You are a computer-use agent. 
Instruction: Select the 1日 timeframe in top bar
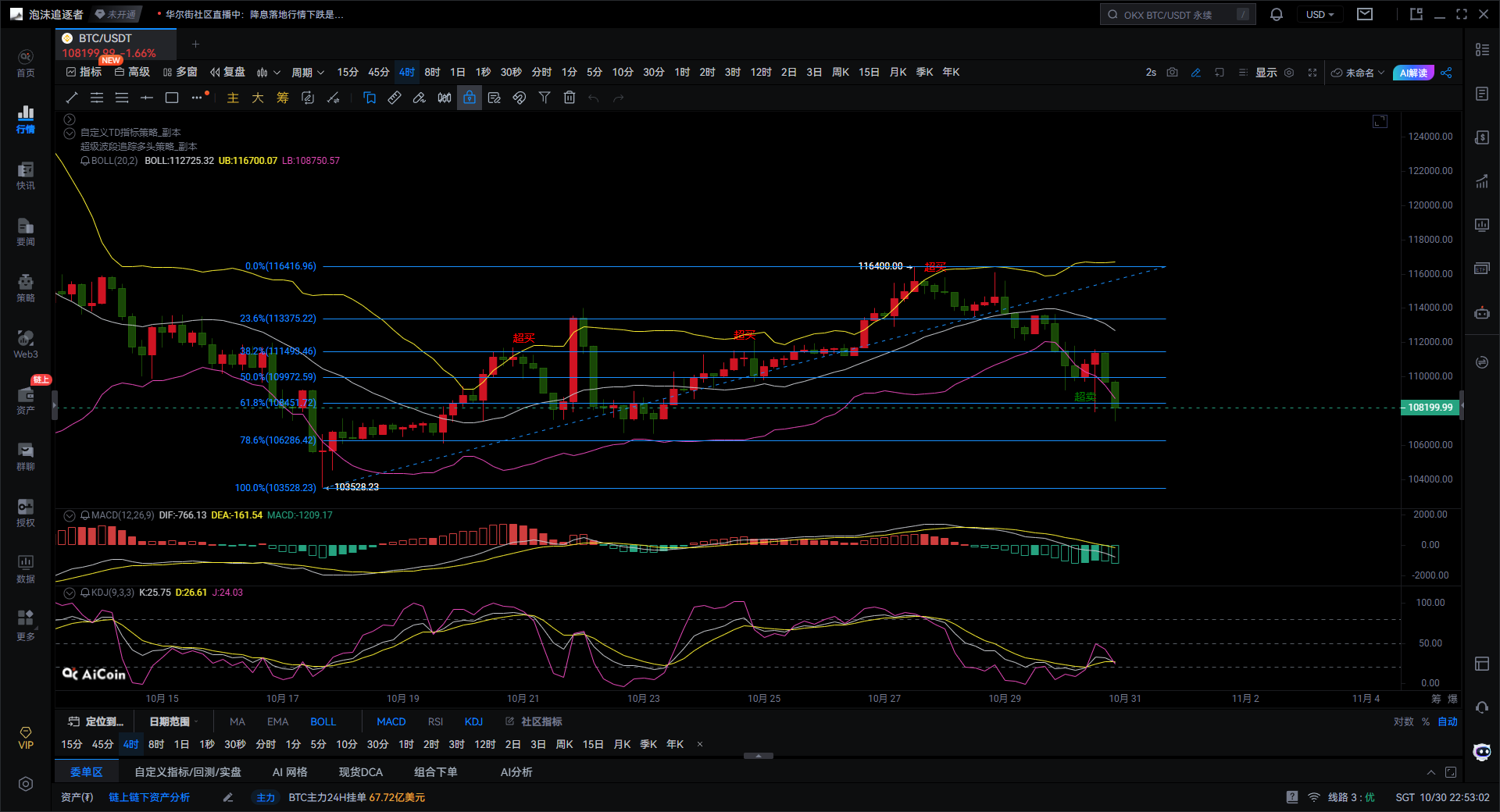tap(457, 73)
